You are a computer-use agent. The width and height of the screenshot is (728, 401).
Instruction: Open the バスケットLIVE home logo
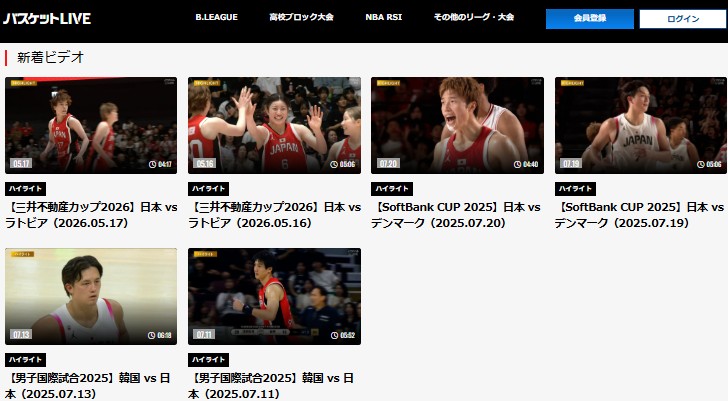[47, 19]
